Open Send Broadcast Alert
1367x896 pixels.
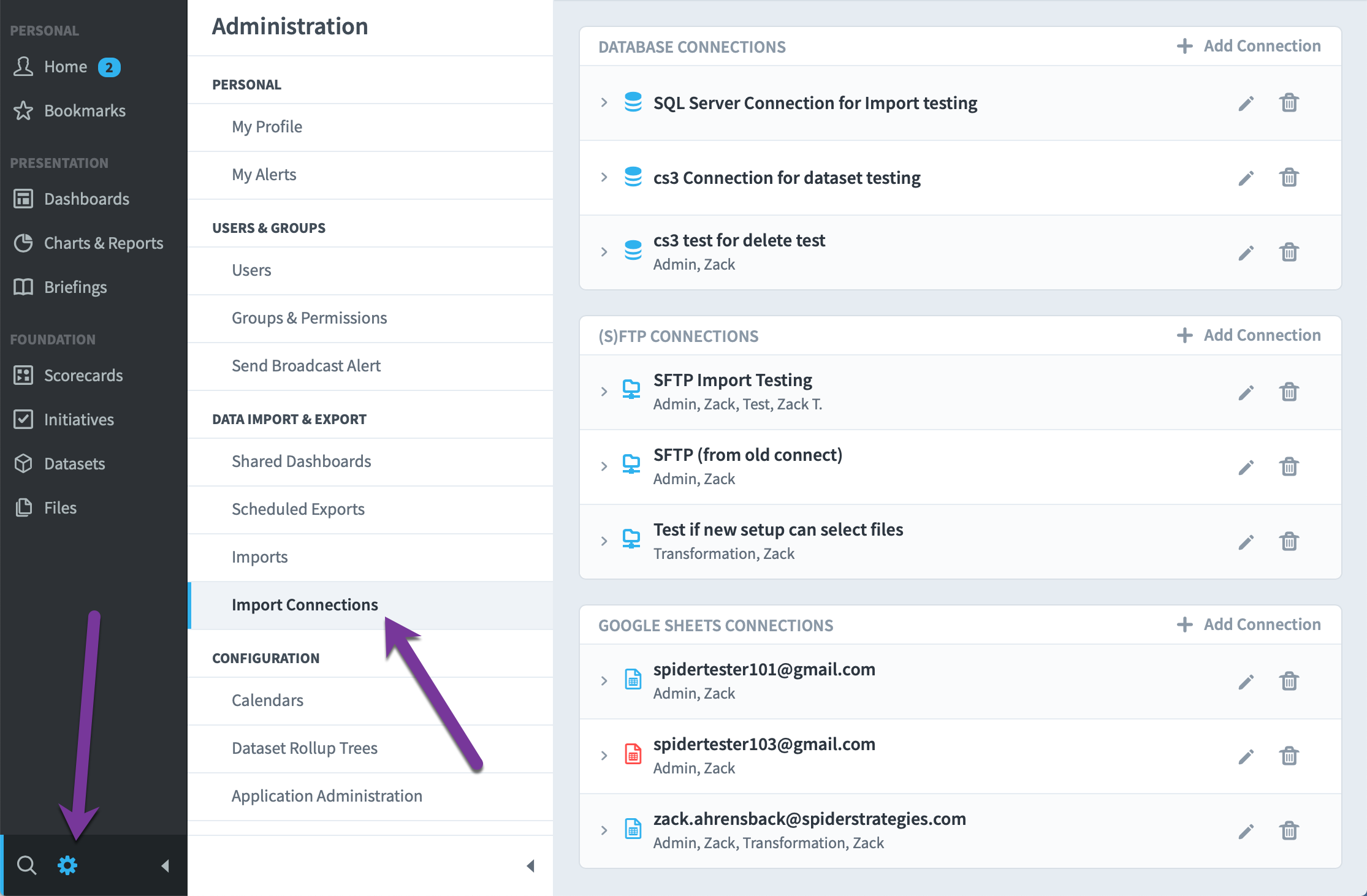(370, 366)
